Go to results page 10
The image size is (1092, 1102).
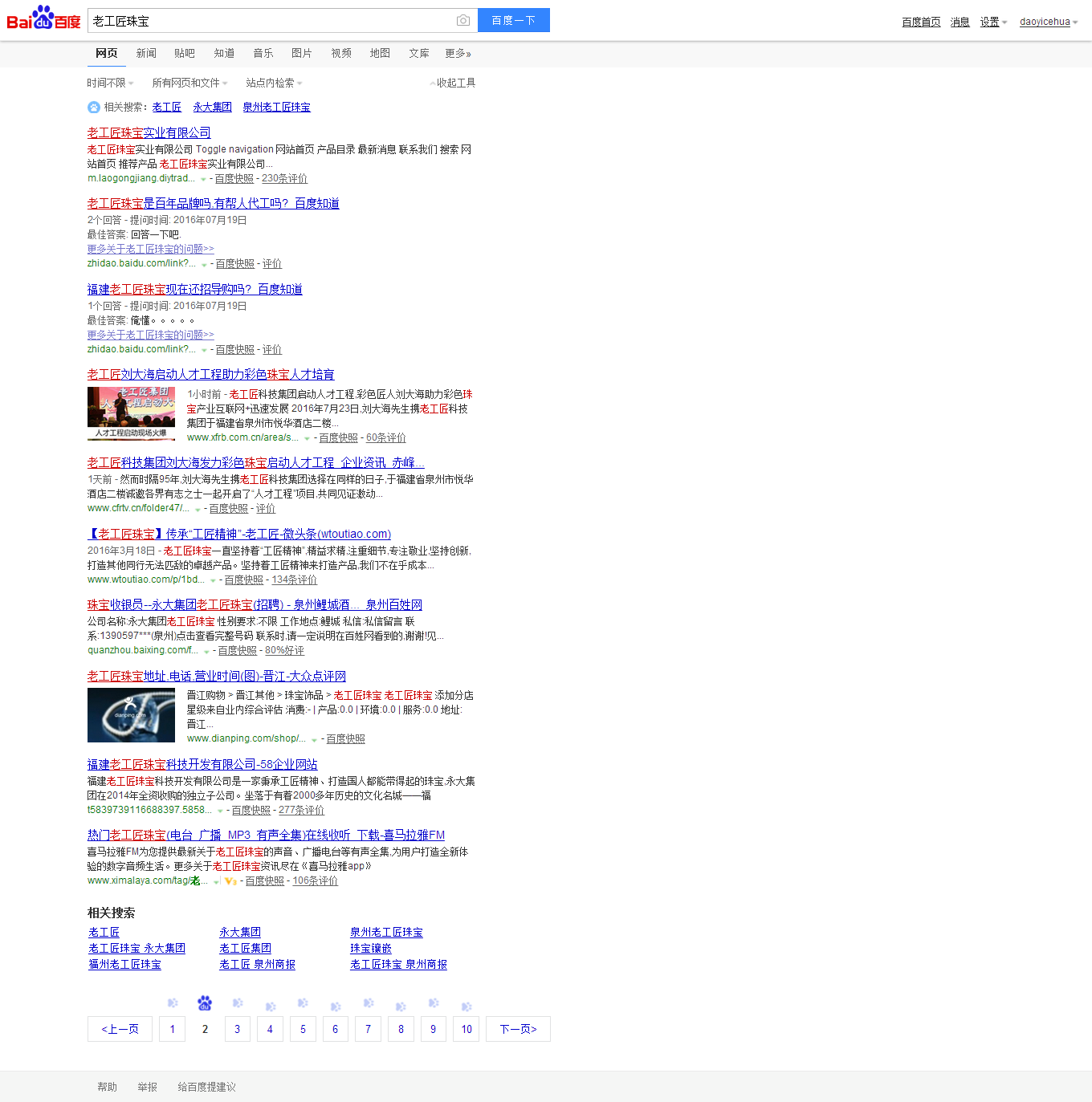[x=467, y=1029]
